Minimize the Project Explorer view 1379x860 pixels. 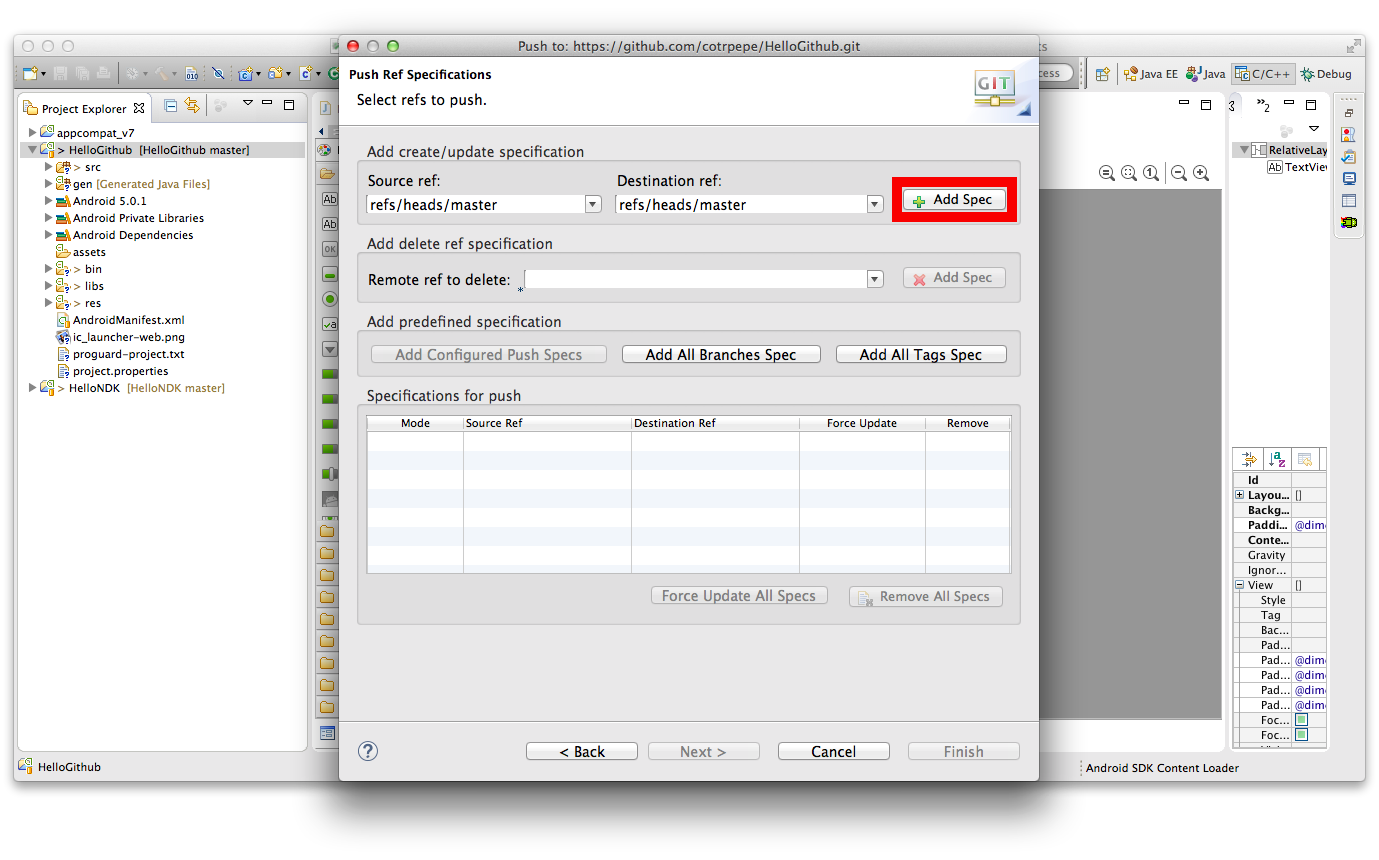coord(268,104)
